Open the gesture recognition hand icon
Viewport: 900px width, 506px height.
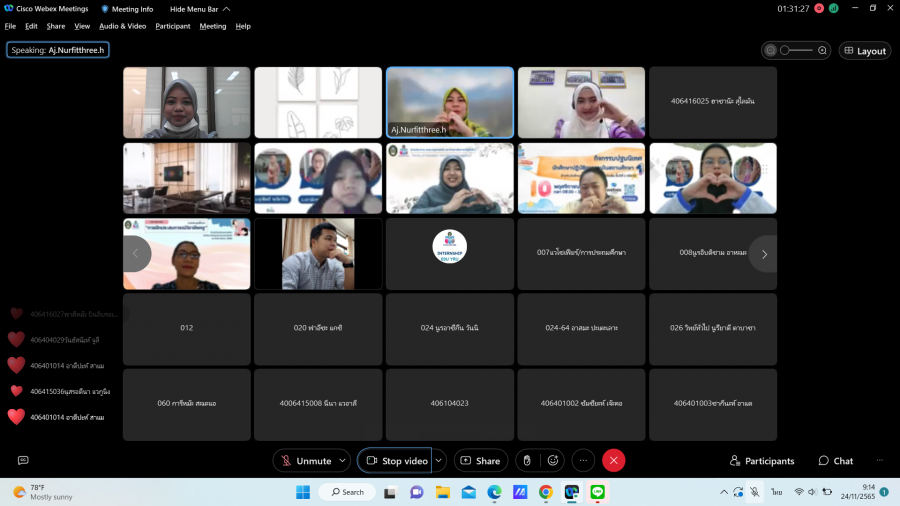[x=527, y=460]
